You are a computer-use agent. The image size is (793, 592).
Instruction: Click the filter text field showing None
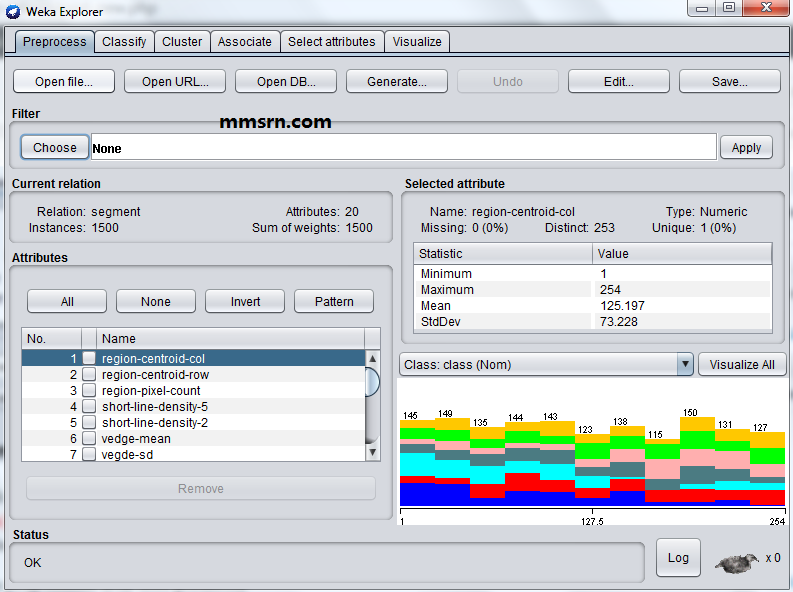tap(404, 147)
